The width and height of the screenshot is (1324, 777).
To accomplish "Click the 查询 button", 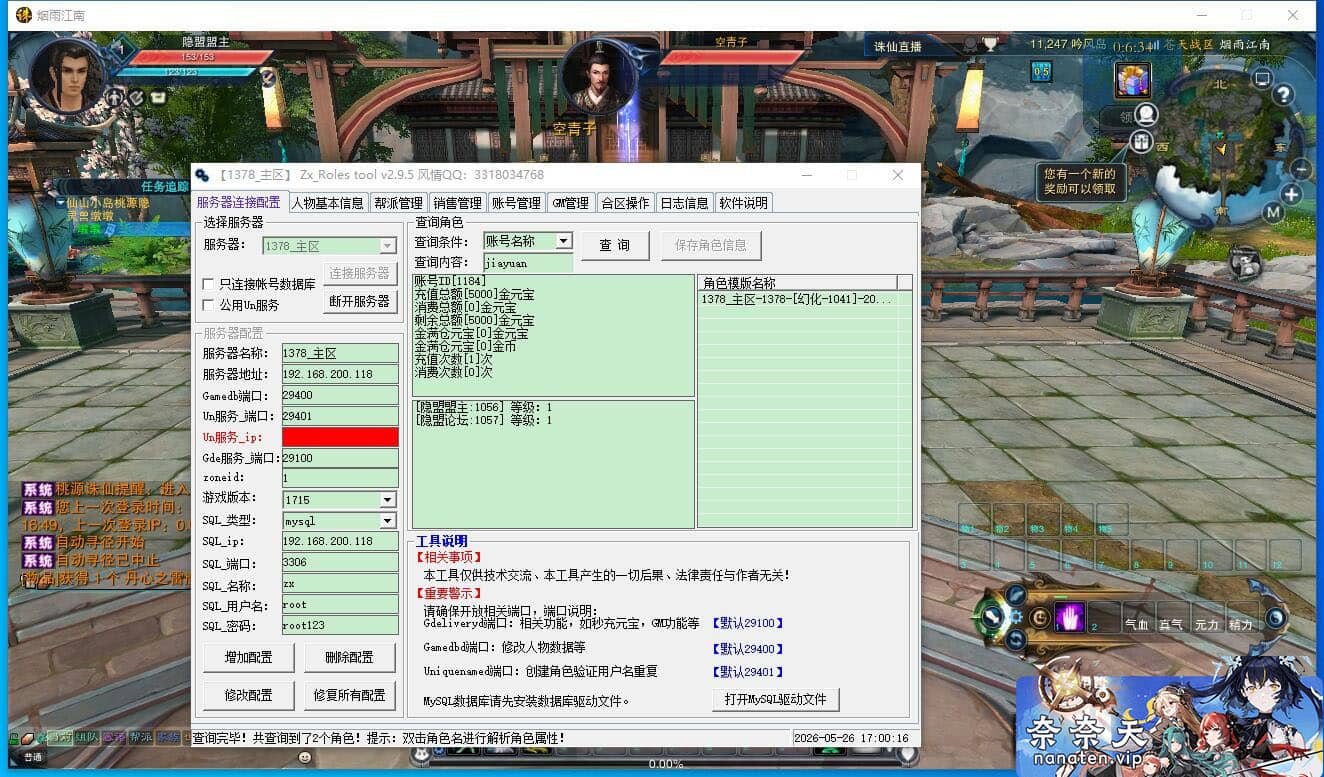I will coord(615,245).
